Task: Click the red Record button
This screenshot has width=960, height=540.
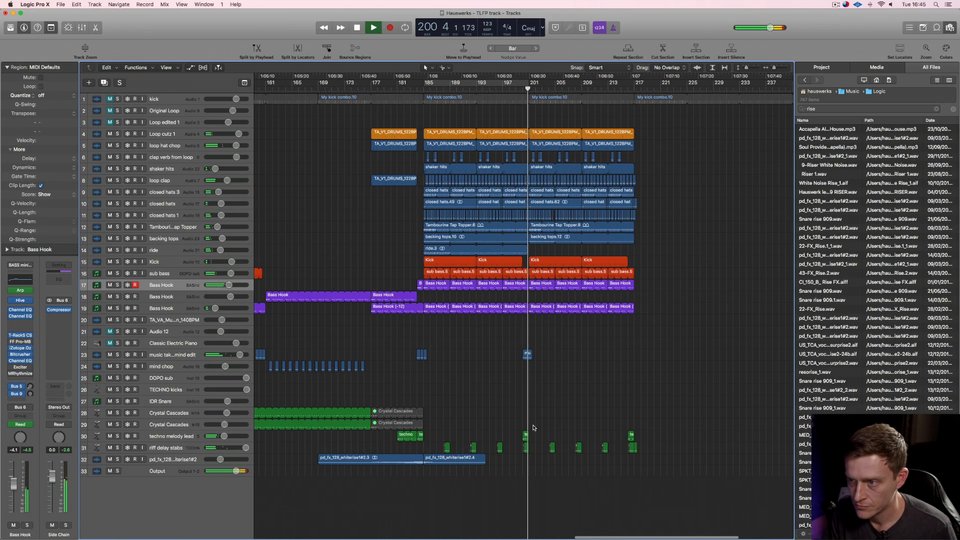Action: (x=389, y=28)
